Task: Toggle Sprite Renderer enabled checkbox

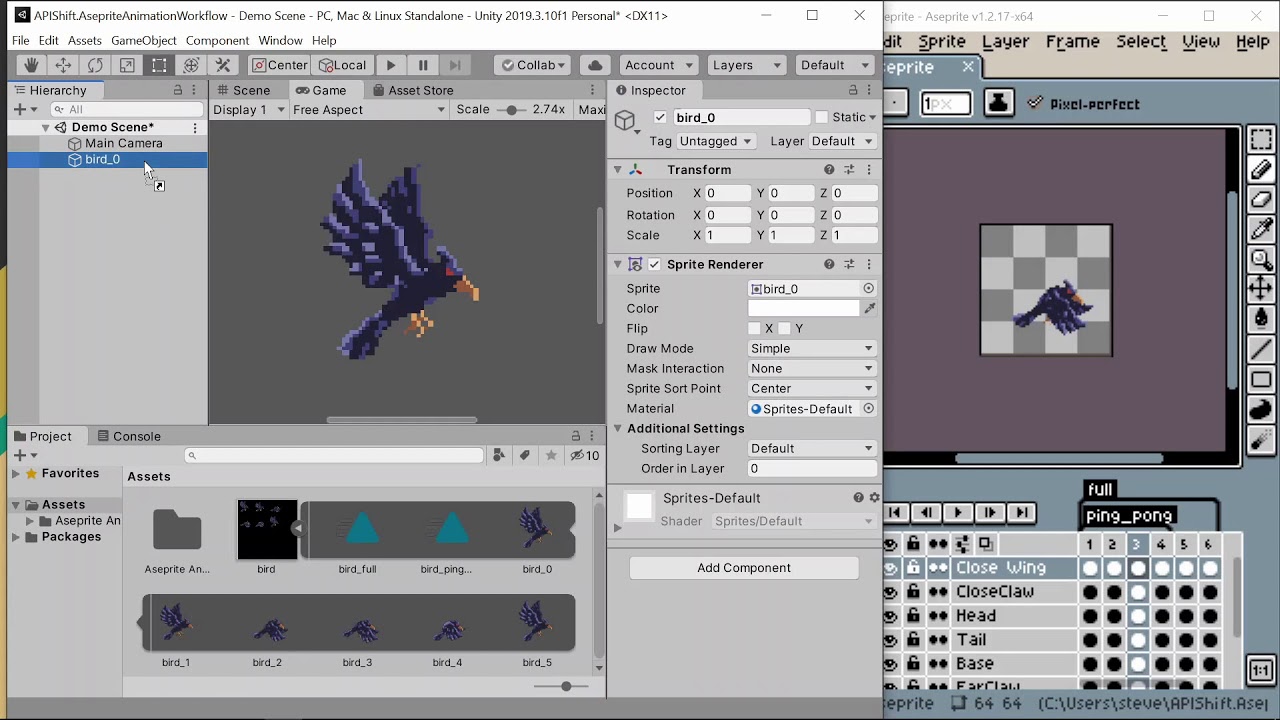Action: click(x=654, y=264)
